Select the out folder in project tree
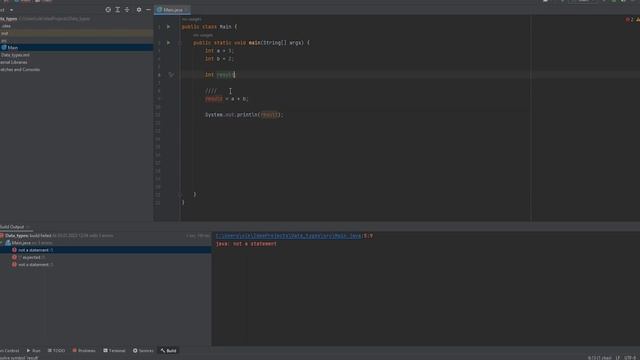 click(x=77, y=33)
